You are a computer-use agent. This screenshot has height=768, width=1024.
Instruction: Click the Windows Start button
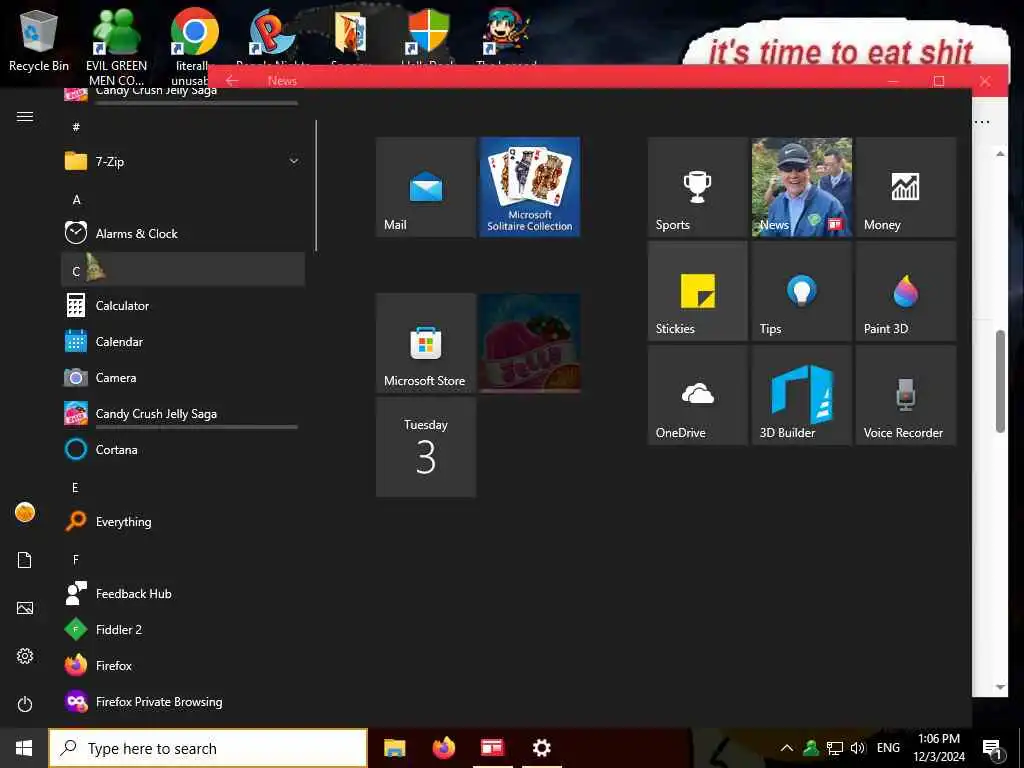(24, 748)
